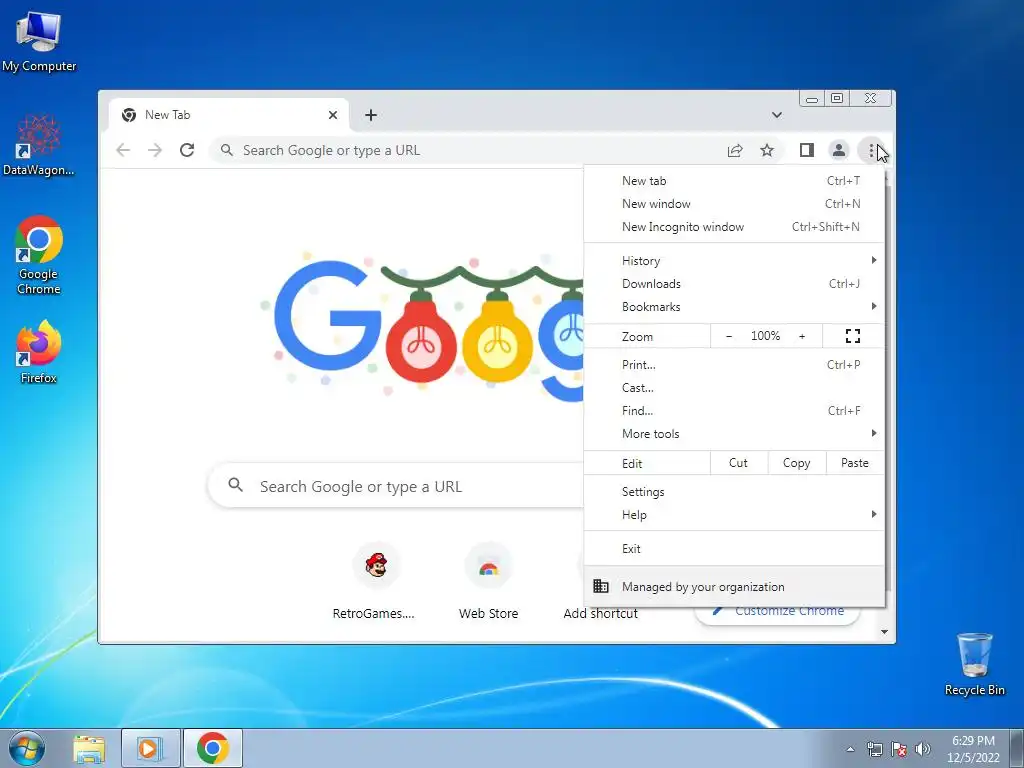The height and width of the screenshot is (768, 1024).
Task: Expand the Bookmarks submenu
Action: pyautogui.click(x=734, y=307)
